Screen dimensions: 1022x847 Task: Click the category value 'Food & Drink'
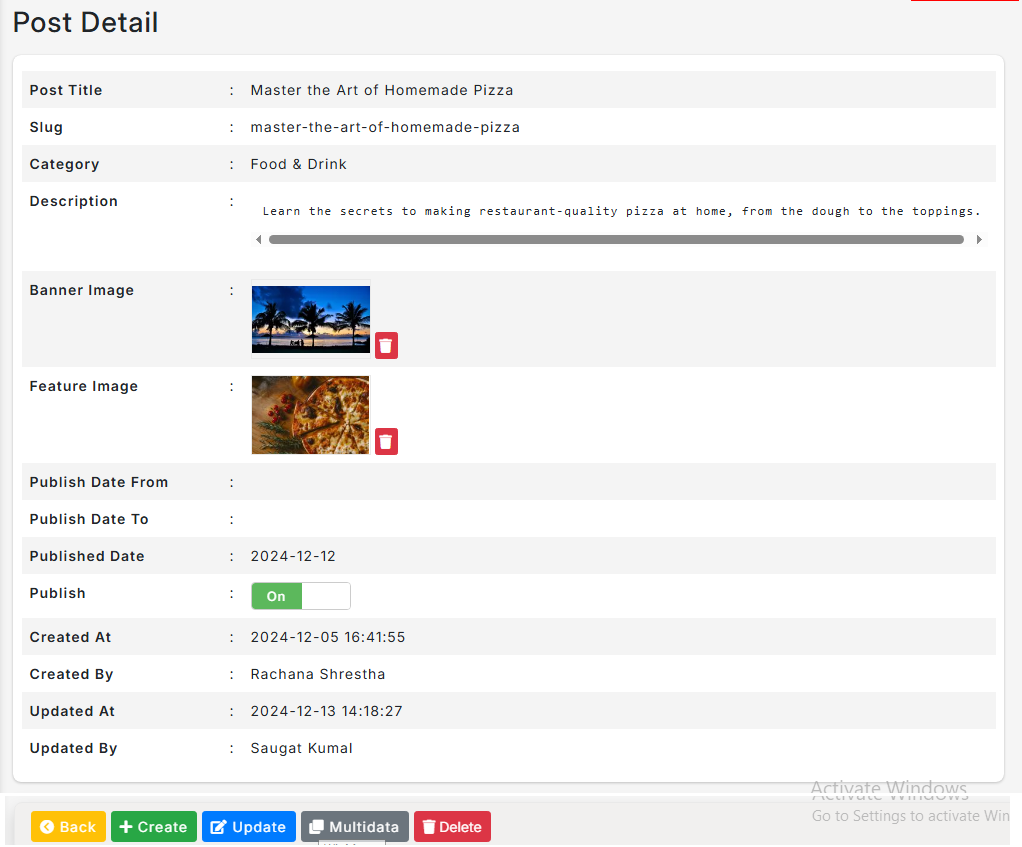299,164
